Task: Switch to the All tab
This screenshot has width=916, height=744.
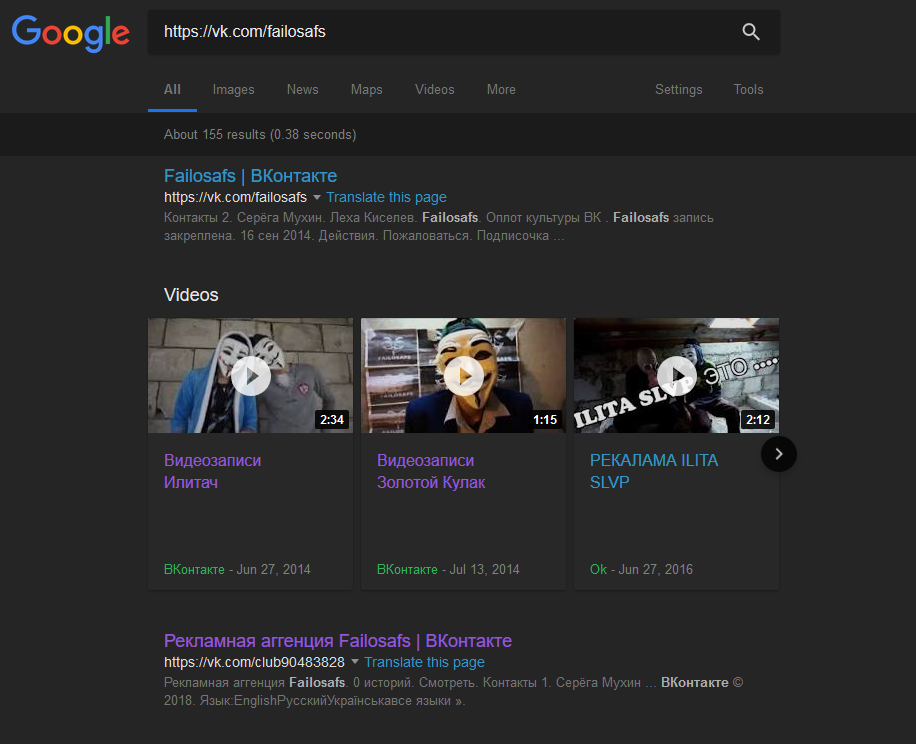Action: [x=172, y=89]
